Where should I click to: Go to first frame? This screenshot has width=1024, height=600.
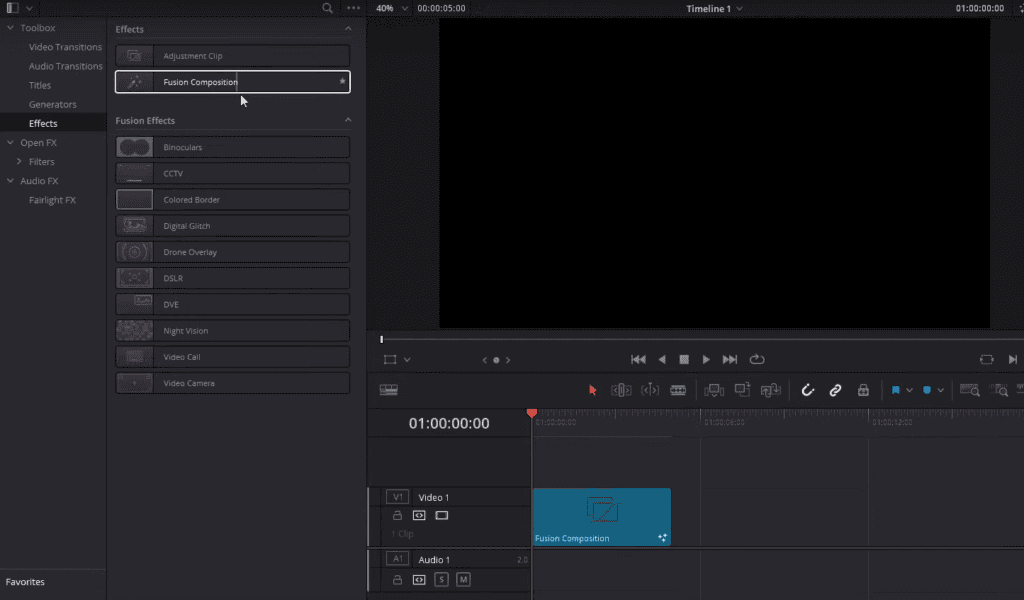coord(638,360)
